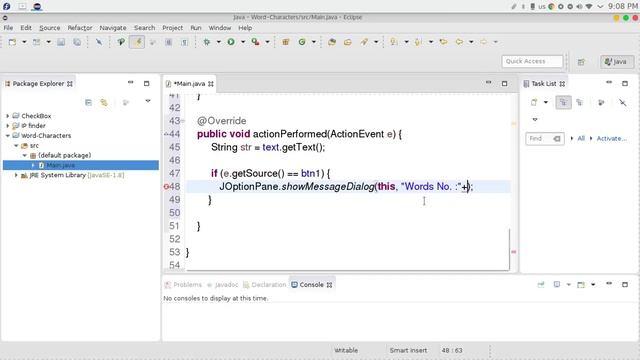Image resolution: width=640 pixels, height=360 pixels.
Task: Toggle Scheduled presentation in Task List
Action: [580, 102]
